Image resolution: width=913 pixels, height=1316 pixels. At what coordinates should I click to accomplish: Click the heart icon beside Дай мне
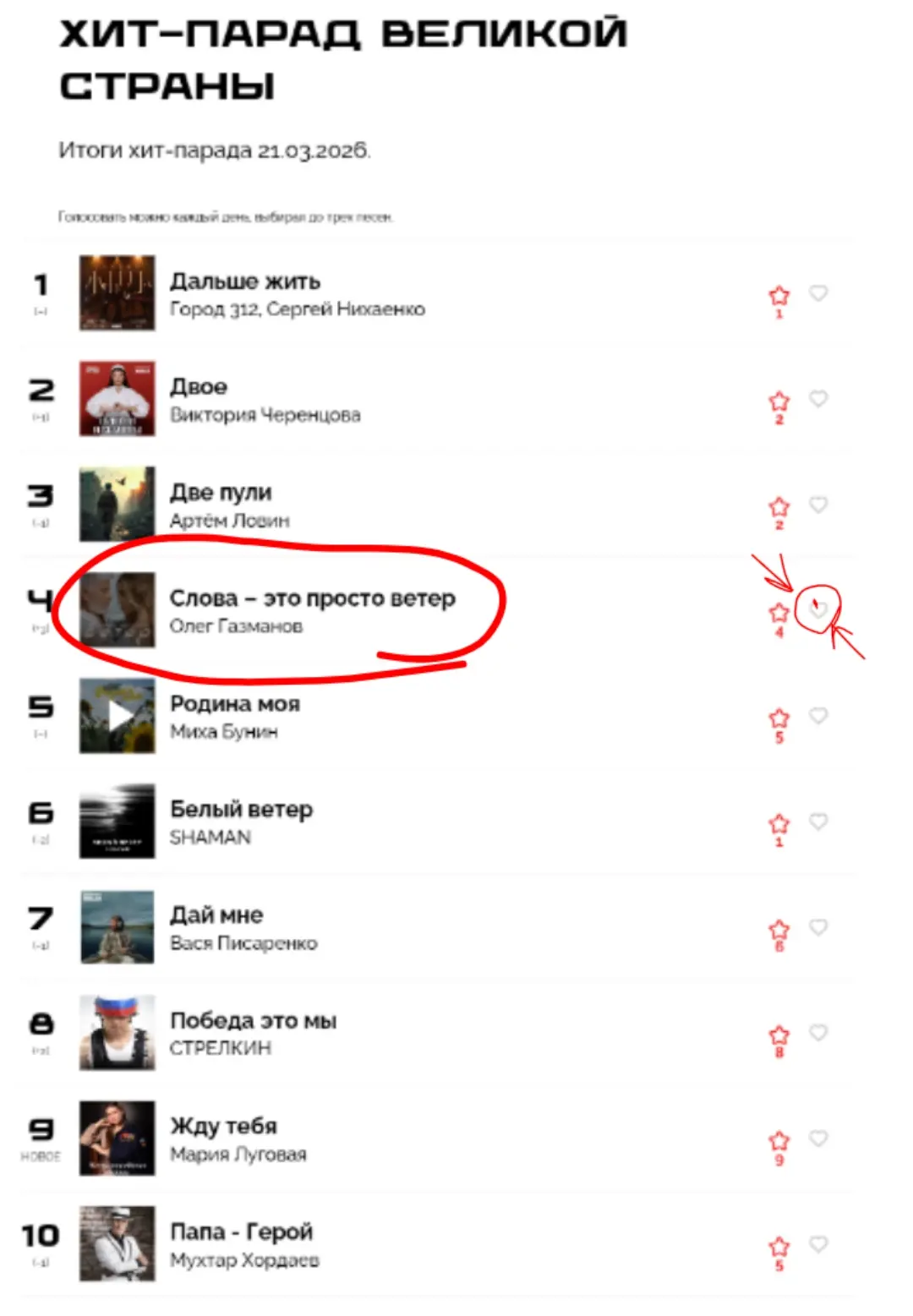click(x=818, y=927)
